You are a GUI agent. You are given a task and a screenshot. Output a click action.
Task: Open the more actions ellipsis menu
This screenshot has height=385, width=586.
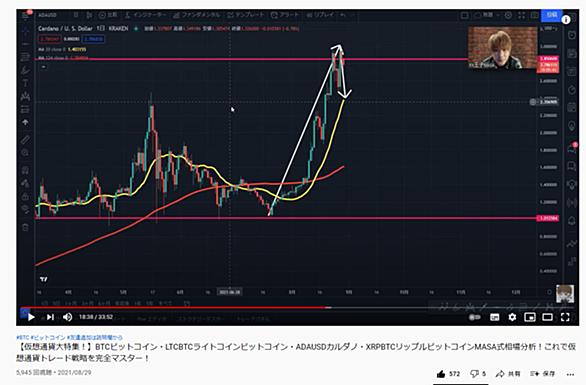pyautogui.click(x=570, y=374)
